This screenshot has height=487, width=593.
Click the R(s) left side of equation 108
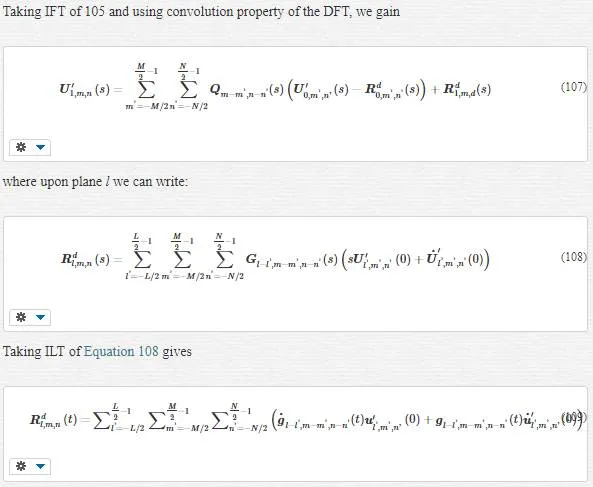click(85, 260)
